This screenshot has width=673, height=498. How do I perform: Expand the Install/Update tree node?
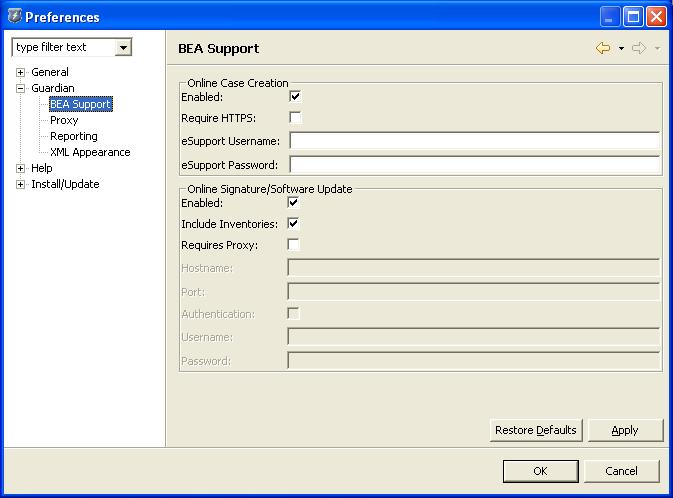pyautogui.click(x=20, y=184)
